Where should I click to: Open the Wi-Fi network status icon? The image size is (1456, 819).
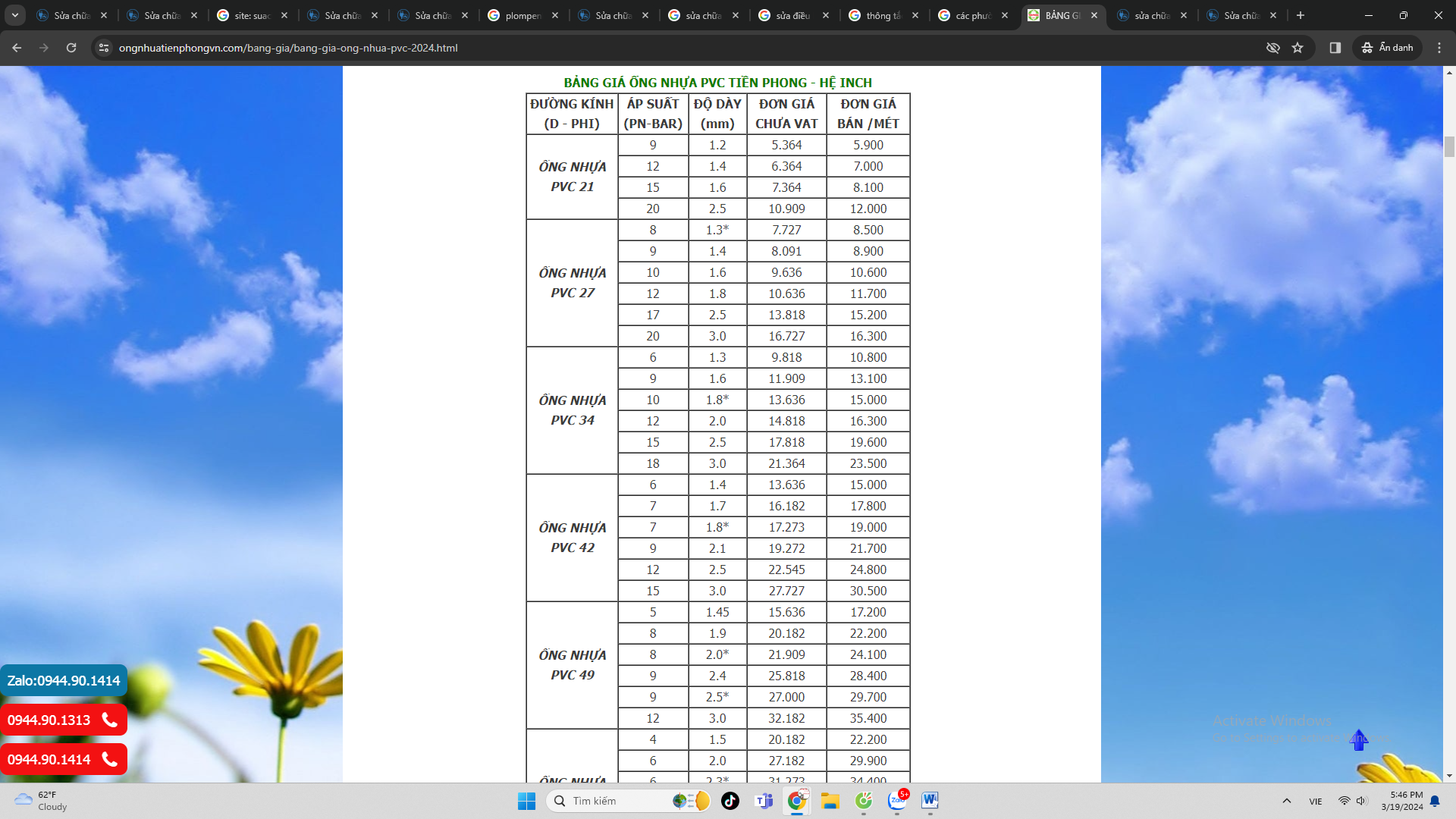[x=1344, y=801]
